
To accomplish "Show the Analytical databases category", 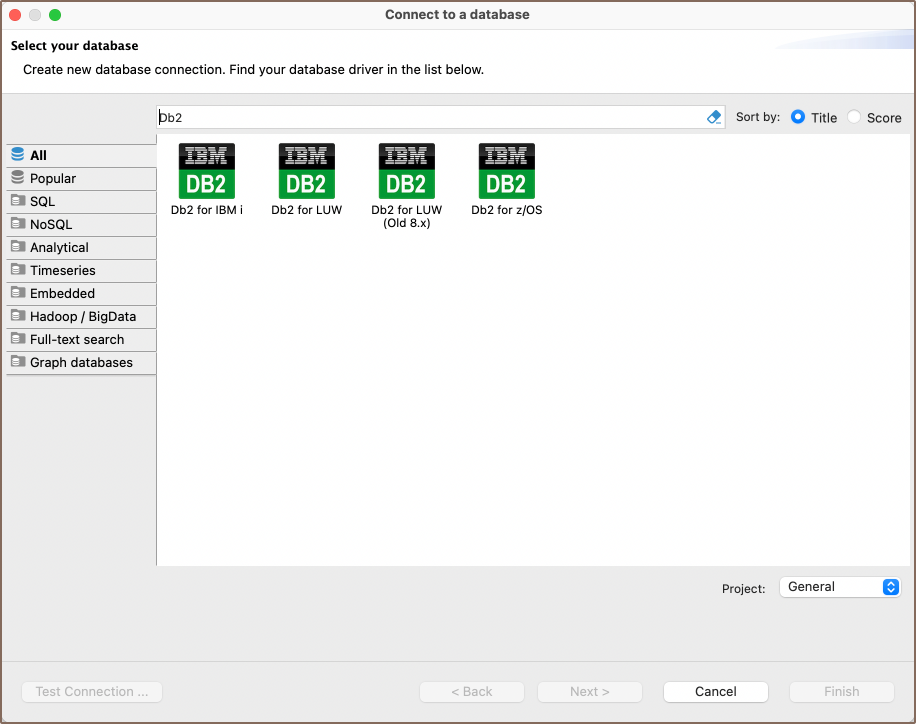I will 59,247.
